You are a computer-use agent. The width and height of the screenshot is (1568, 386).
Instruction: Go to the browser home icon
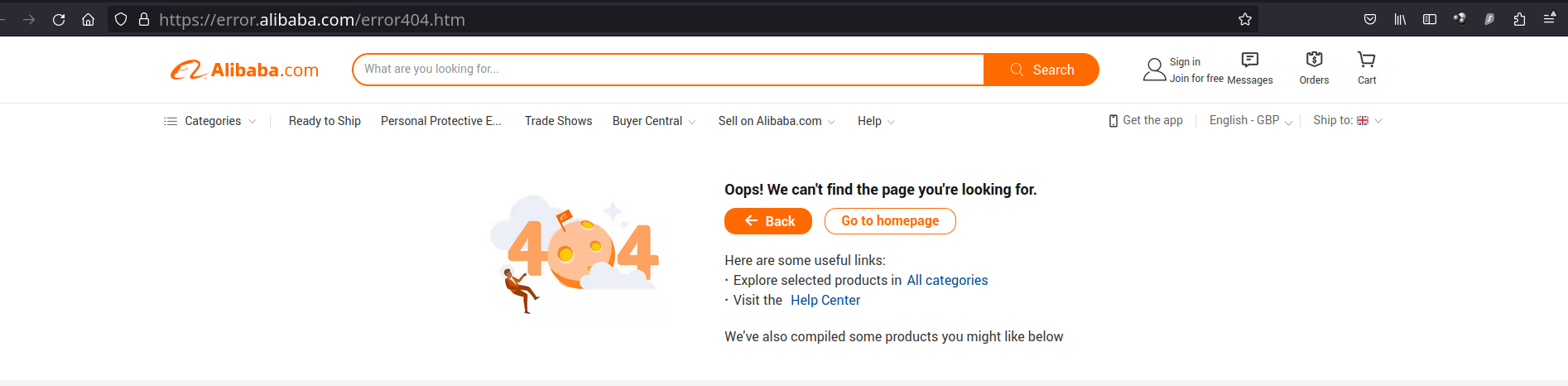pos(88,19)
